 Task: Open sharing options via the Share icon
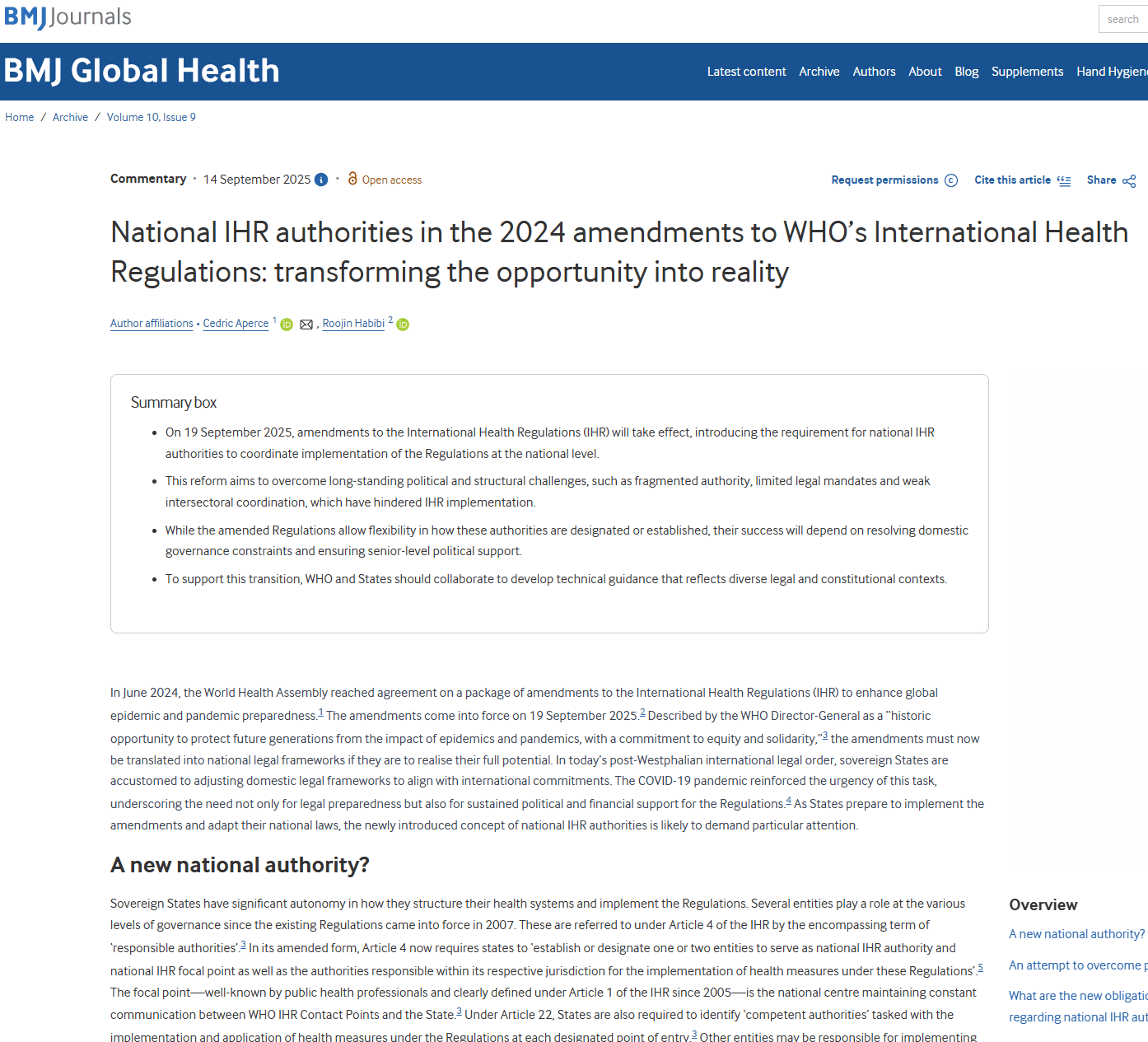[x=1130, y=180]
